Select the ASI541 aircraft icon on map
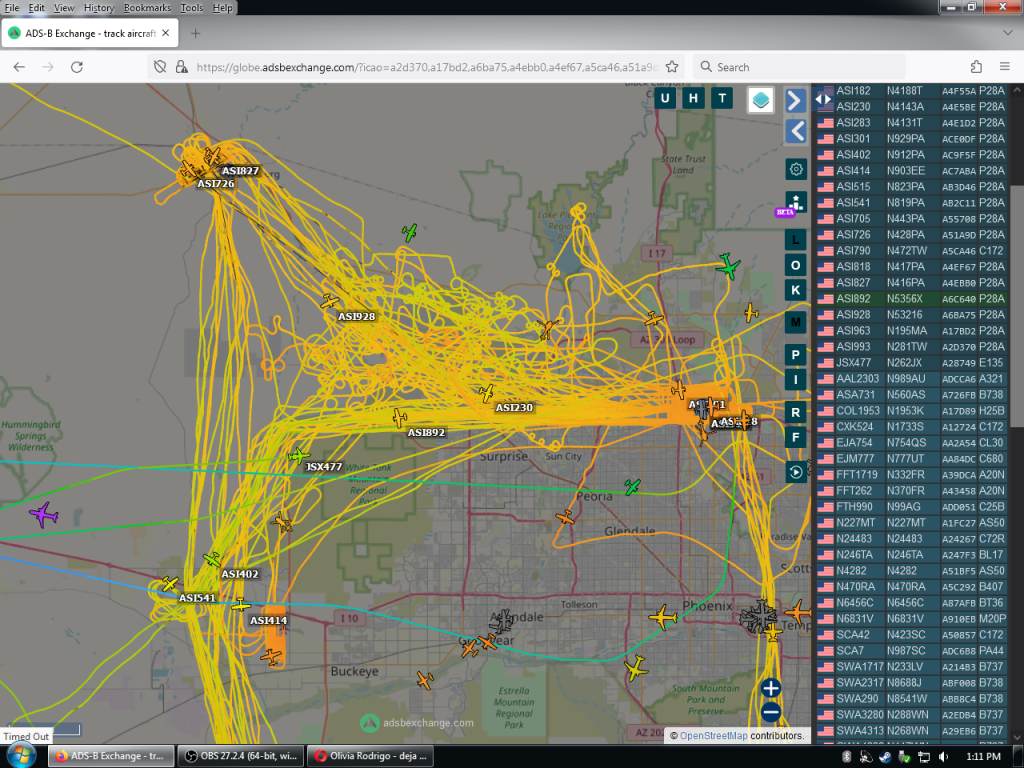1024x768 pixels. pos(170,583)
